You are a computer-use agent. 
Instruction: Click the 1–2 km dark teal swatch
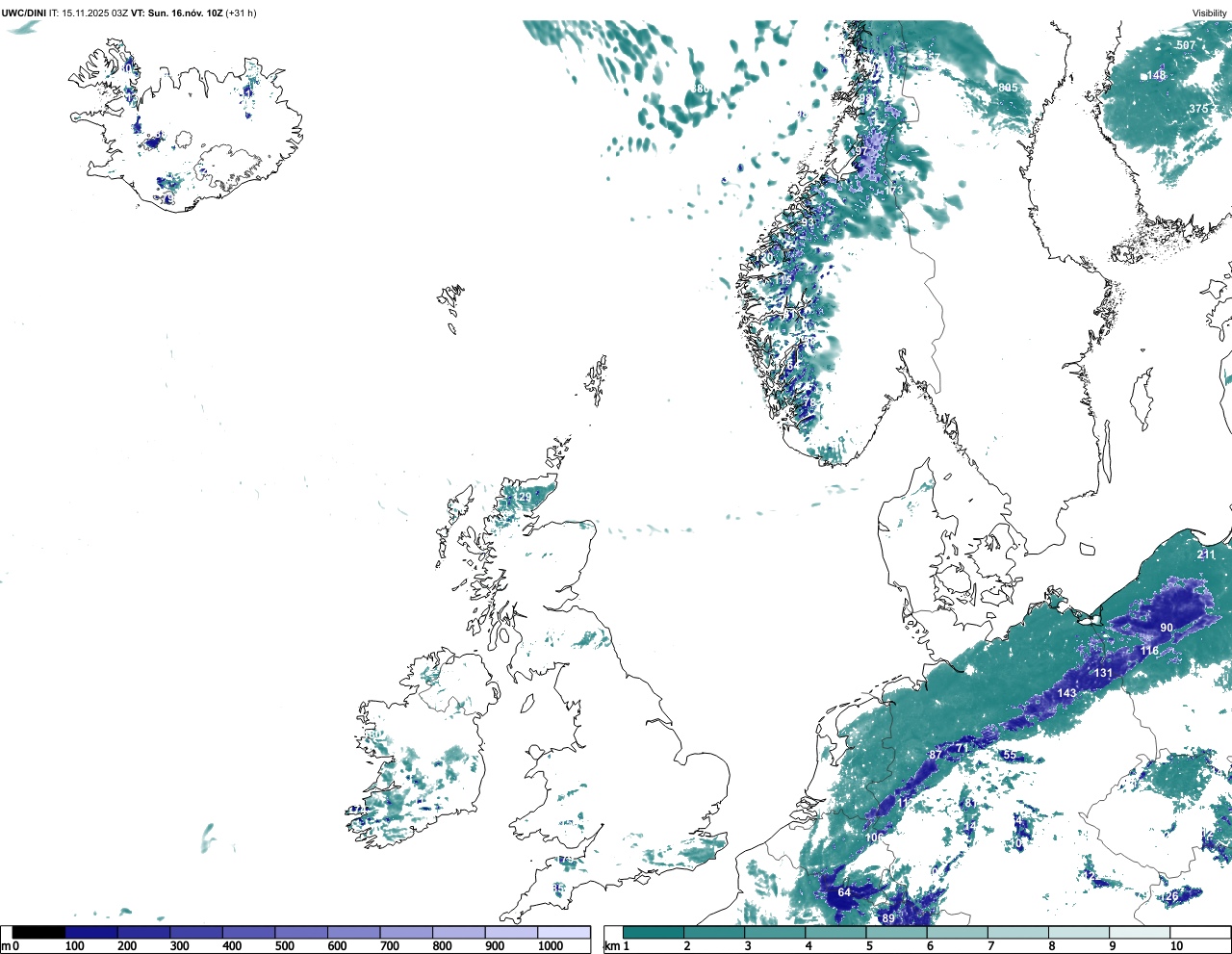click(x=654, y=932)
